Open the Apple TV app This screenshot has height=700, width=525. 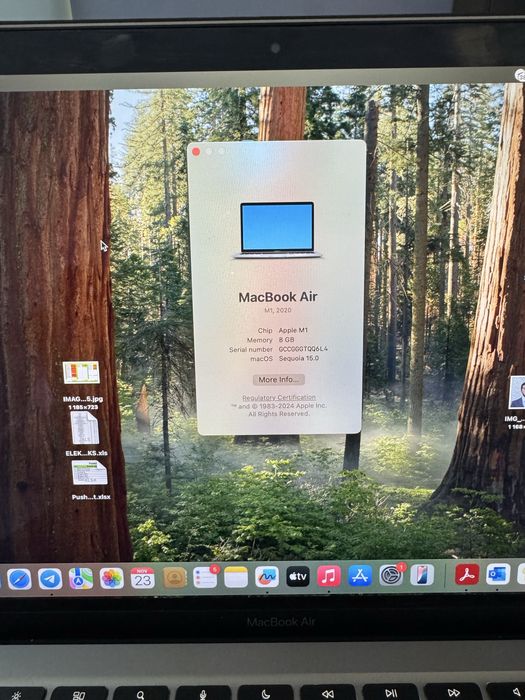pos(298,576)
